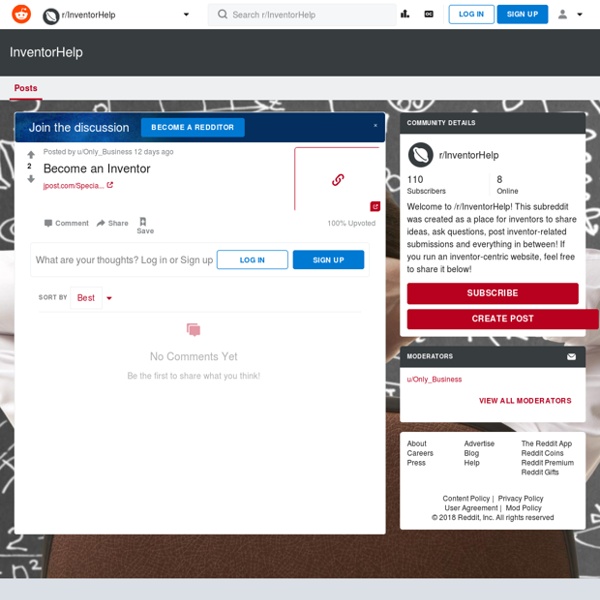Image resolution: width=600 pixels, height=600 pixels.
Task: Expand the user menu dropdown arrow
Action: pos(580,15)
